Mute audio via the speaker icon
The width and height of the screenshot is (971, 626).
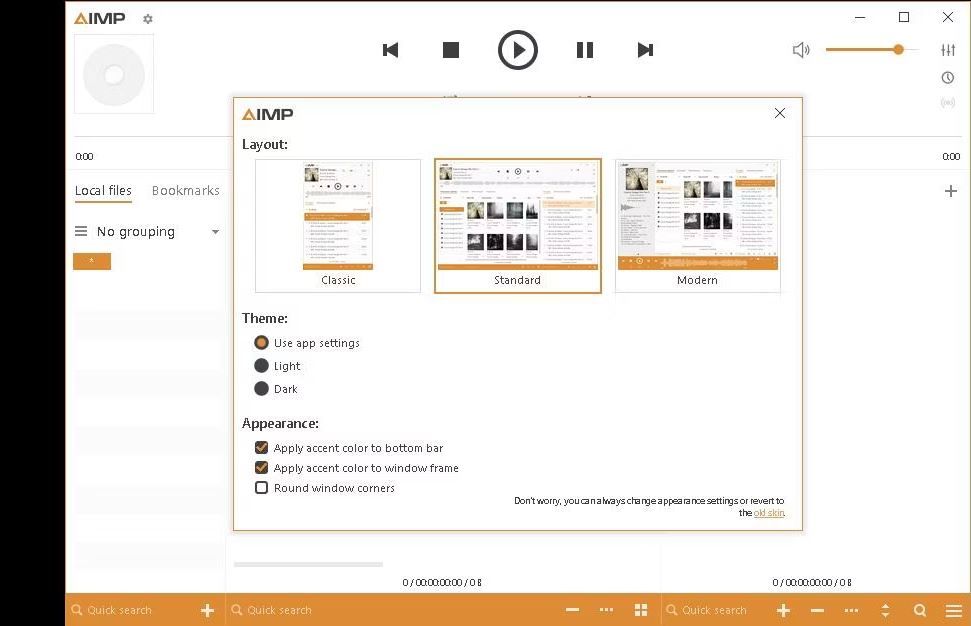point(801,50)
